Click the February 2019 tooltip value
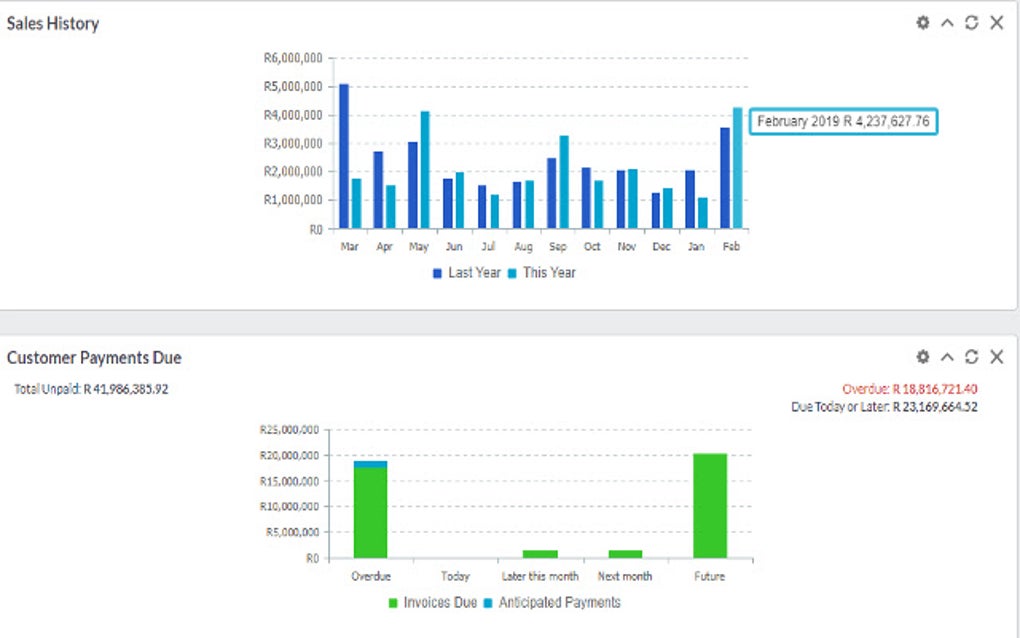Viewport: 1020px width, 638px height. (x=844, y=121)
